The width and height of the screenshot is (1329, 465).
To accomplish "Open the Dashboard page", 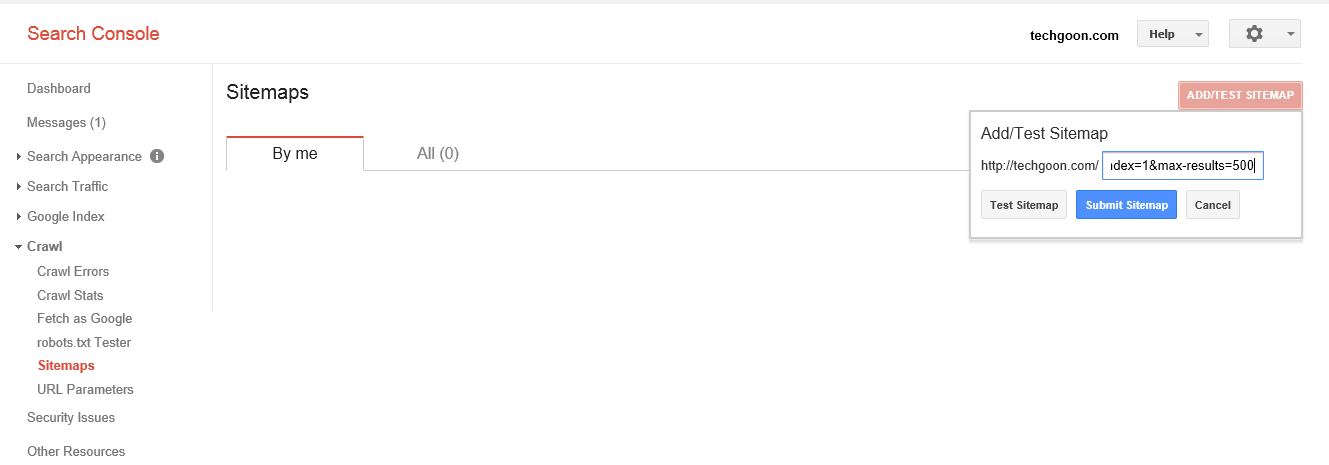I will 59,88.
